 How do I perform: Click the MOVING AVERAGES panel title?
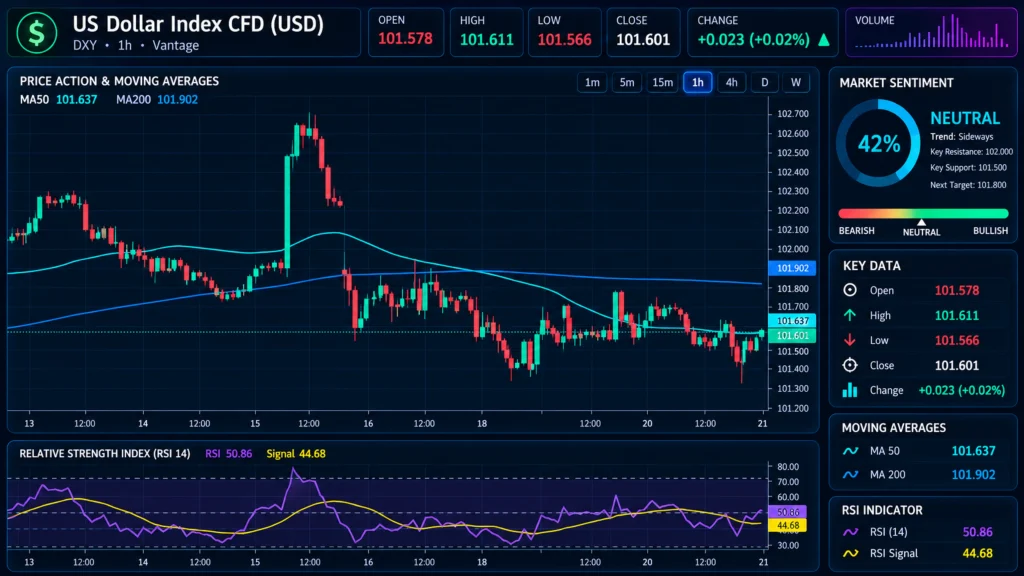point(893,428)
